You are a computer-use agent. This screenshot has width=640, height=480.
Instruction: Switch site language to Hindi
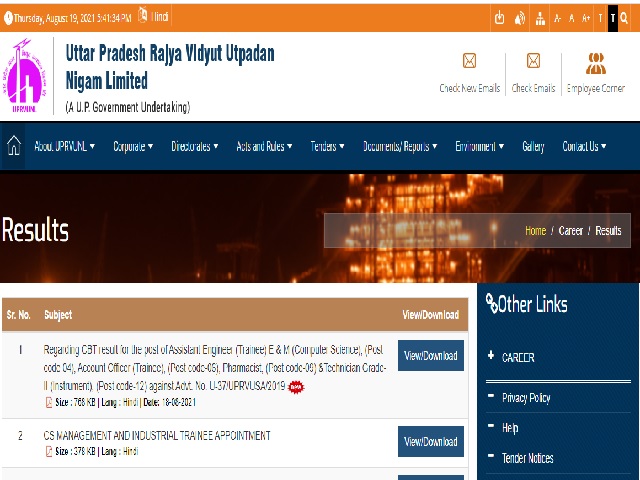pyautogui.click(x=160, y=17)
